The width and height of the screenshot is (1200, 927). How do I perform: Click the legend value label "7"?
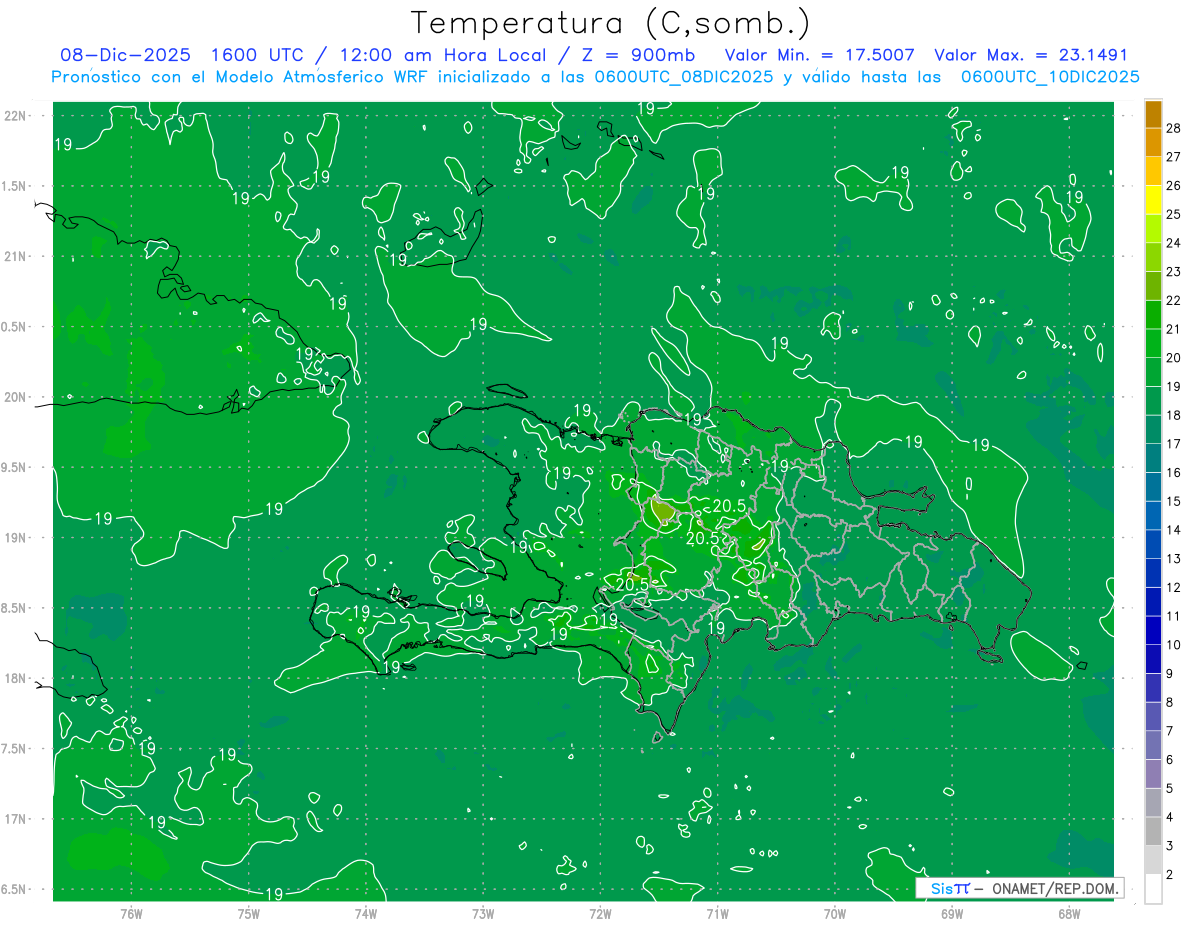(1170, 731)
